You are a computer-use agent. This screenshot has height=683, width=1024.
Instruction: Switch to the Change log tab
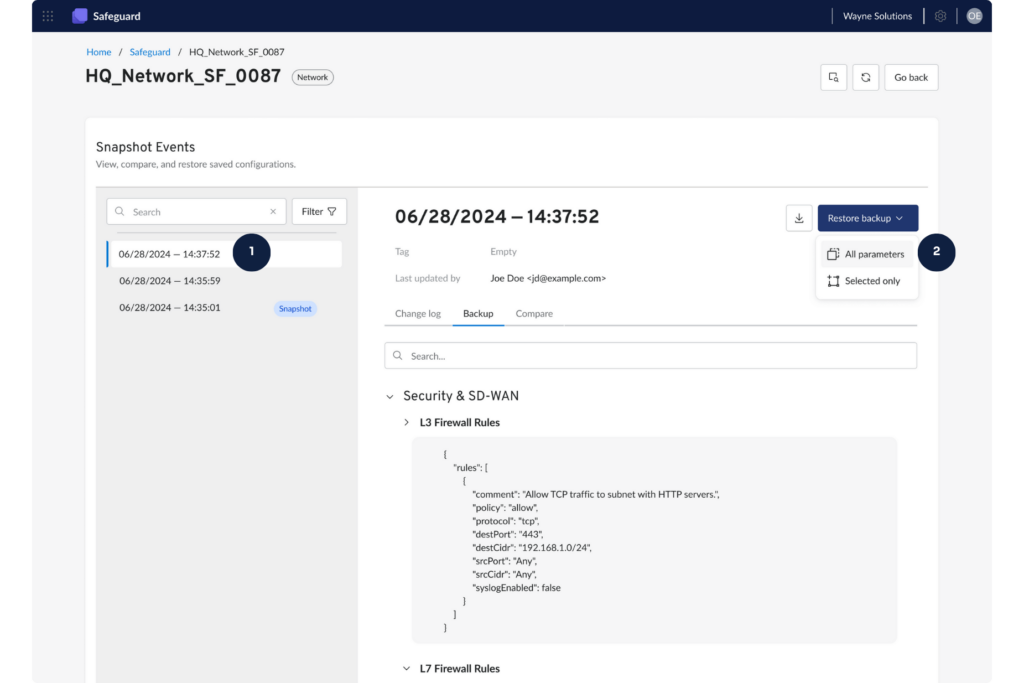(417, 313)
